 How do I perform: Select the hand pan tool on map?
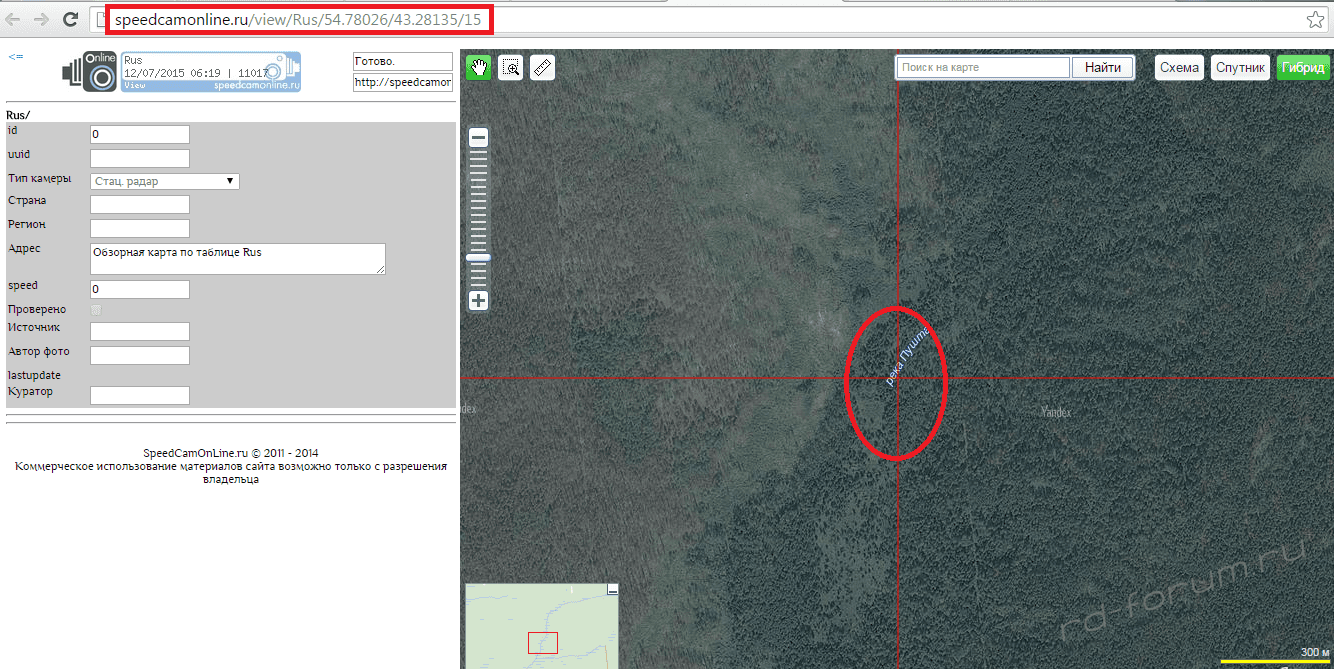point(479,68)
